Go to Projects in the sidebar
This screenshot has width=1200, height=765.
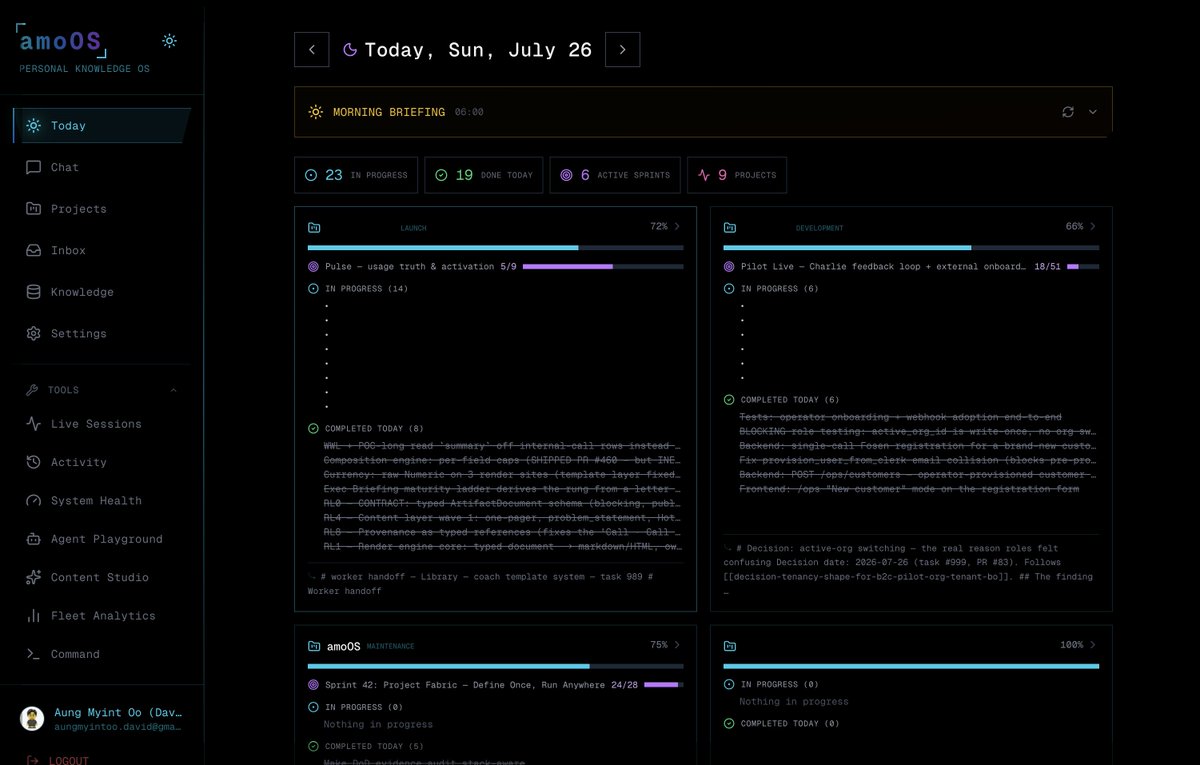102,209
